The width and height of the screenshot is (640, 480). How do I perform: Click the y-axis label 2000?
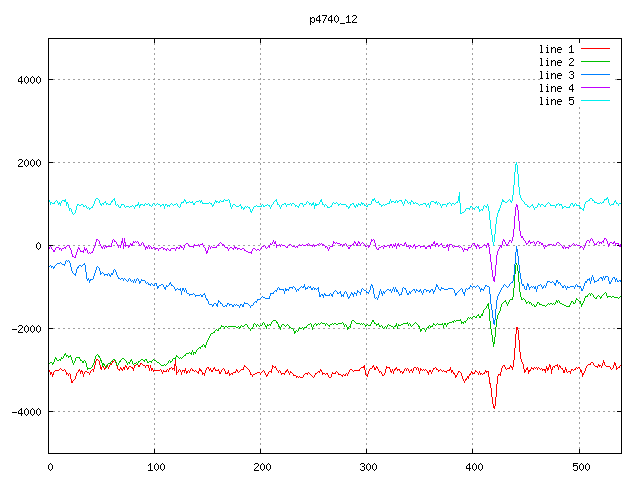tap(29, 163)
